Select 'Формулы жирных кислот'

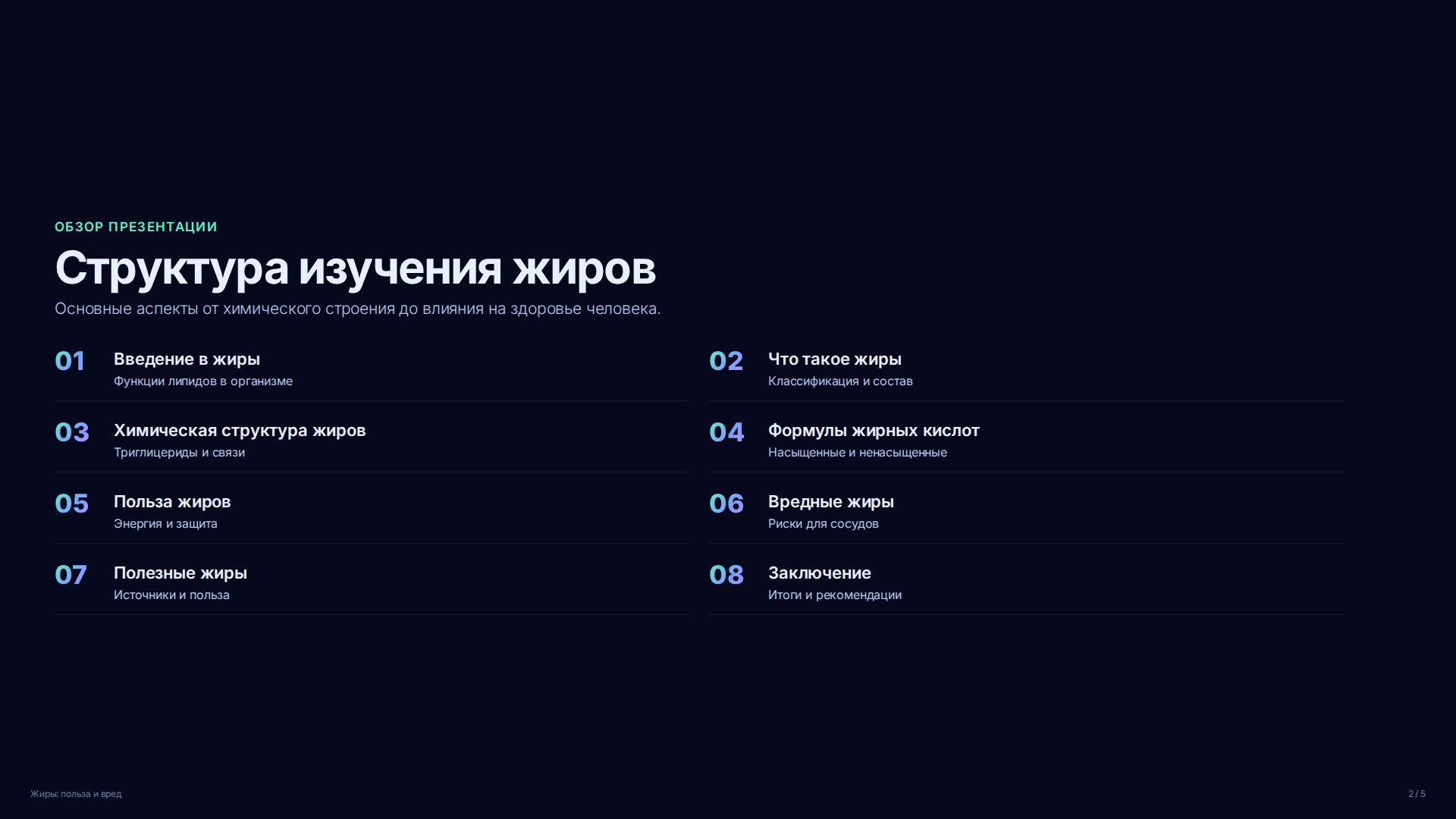(874, 431)
